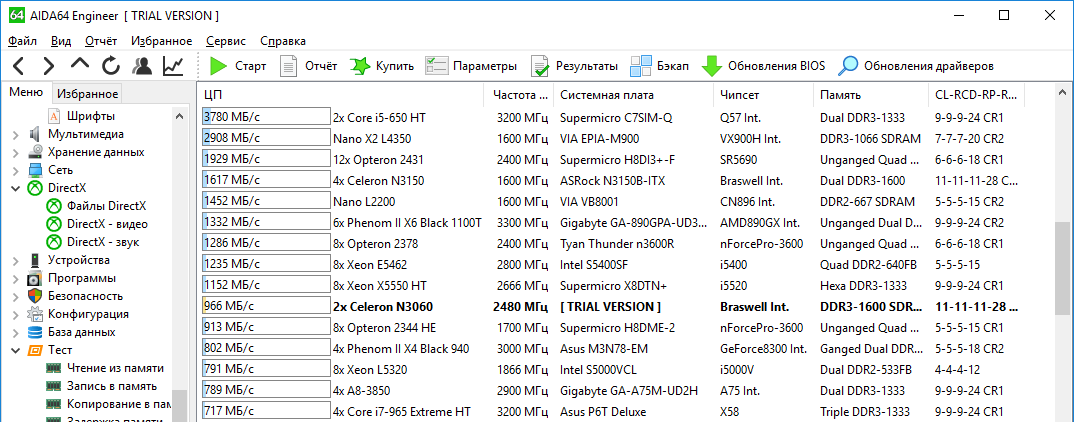Expand the Устройства node chevron
This screenshot has width=1074, height=422.
coord(16,260)
